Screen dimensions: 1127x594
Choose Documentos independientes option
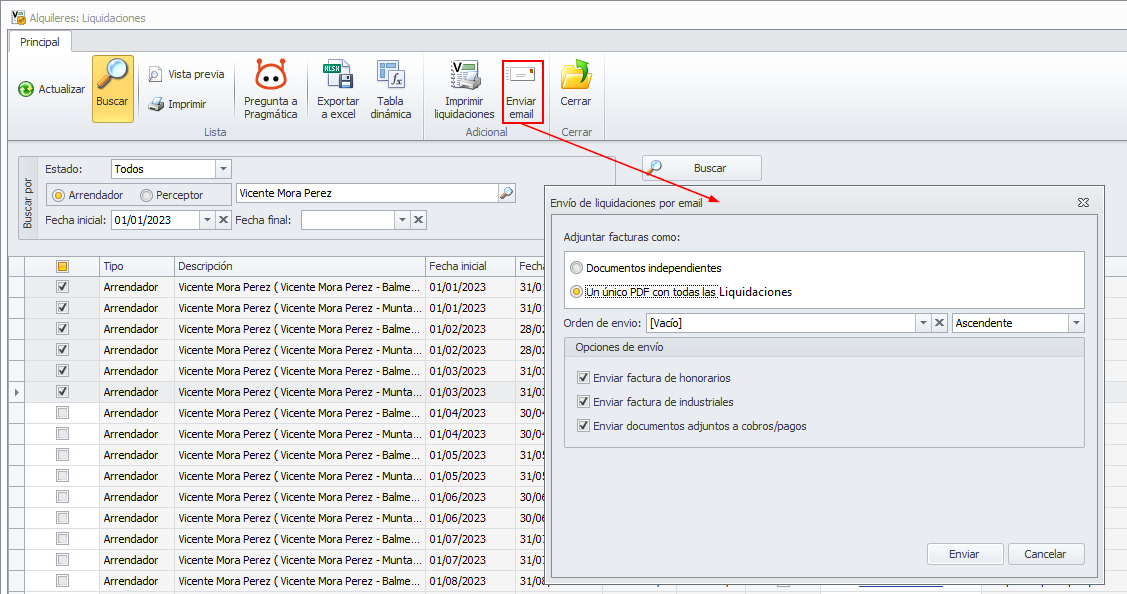[x=576, y=268]
